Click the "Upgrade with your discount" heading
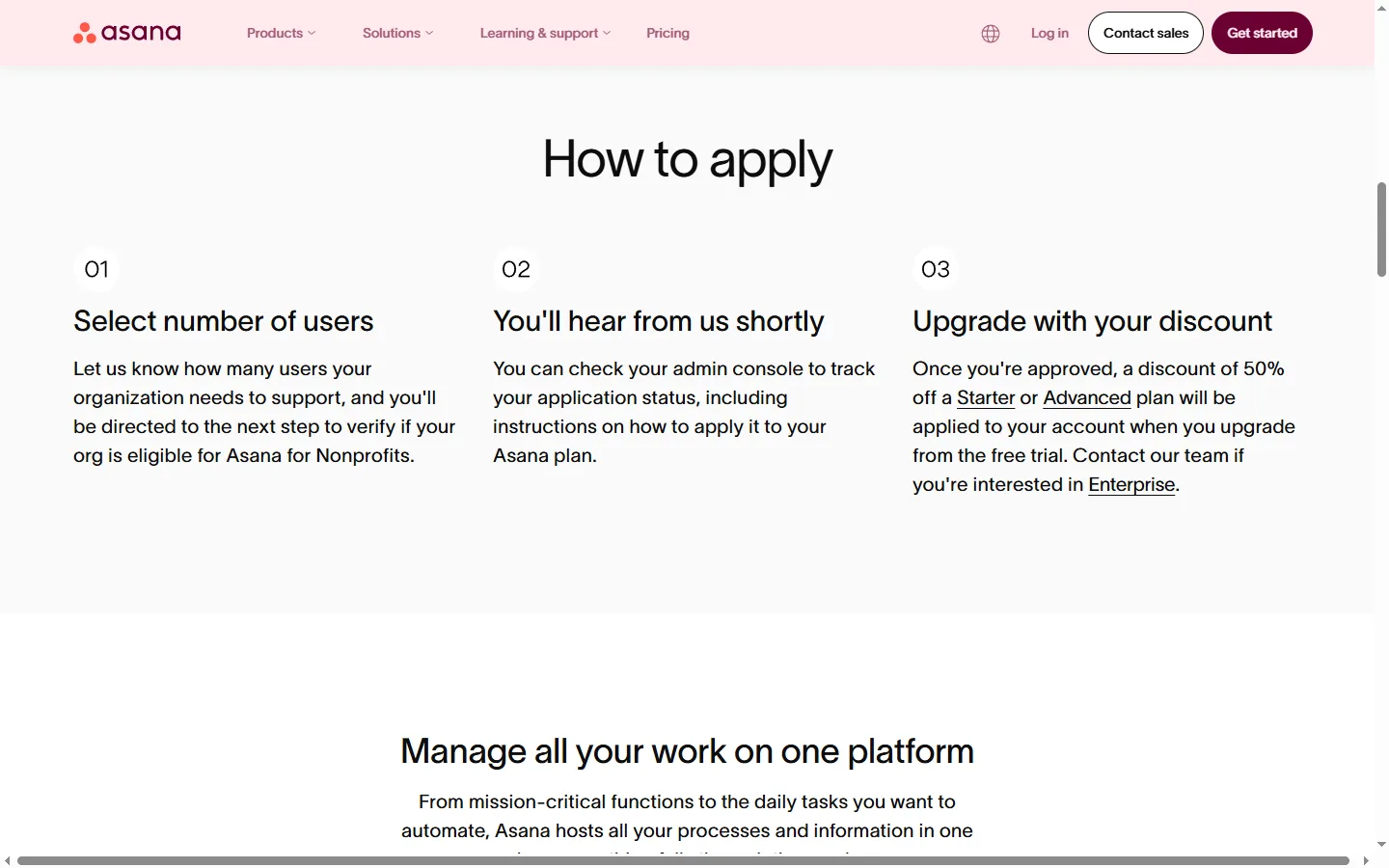 tap(1092, 321)
